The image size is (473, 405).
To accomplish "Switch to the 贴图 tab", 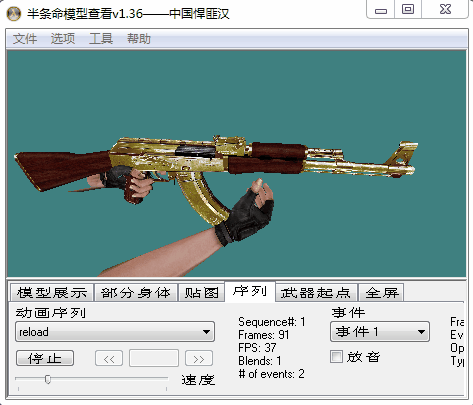I will 201,293.
